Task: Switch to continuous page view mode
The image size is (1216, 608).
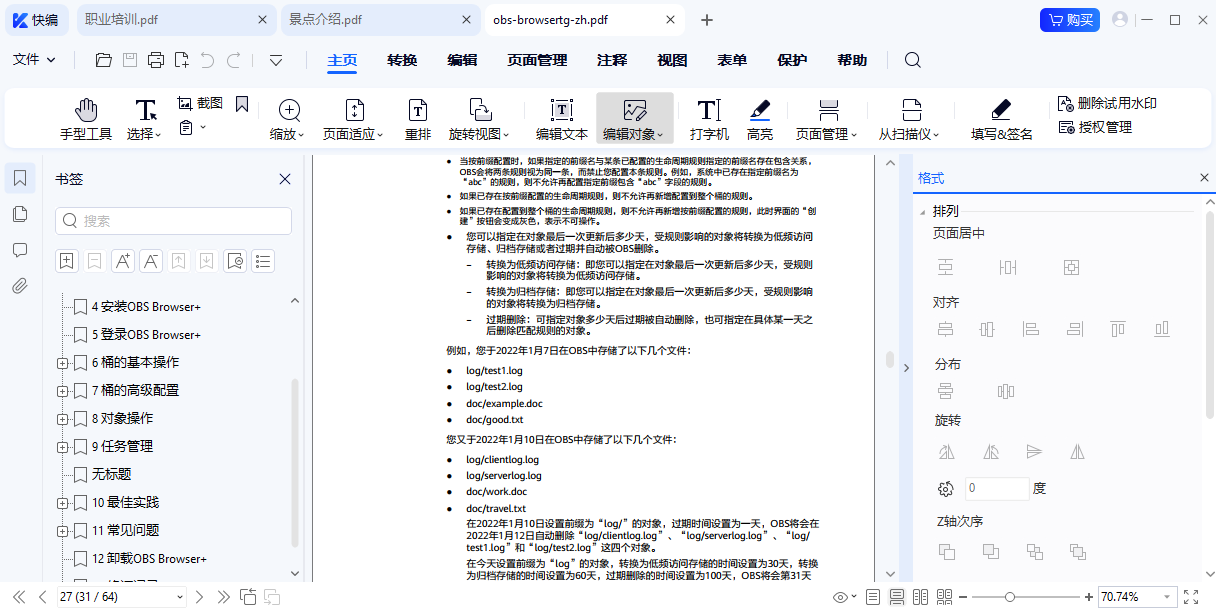Action: (x=897, y=597)
